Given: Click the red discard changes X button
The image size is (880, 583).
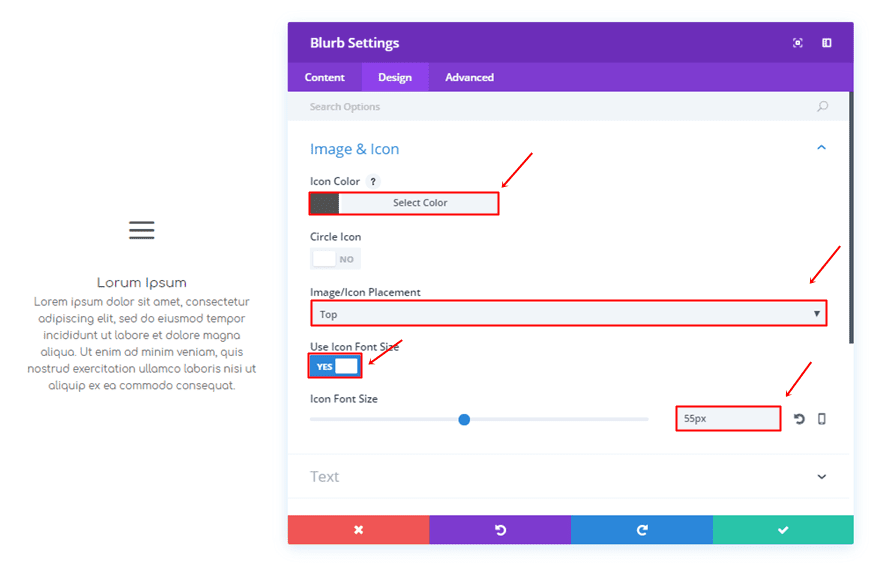Looking at the screenshot, I should click(358, 530).
